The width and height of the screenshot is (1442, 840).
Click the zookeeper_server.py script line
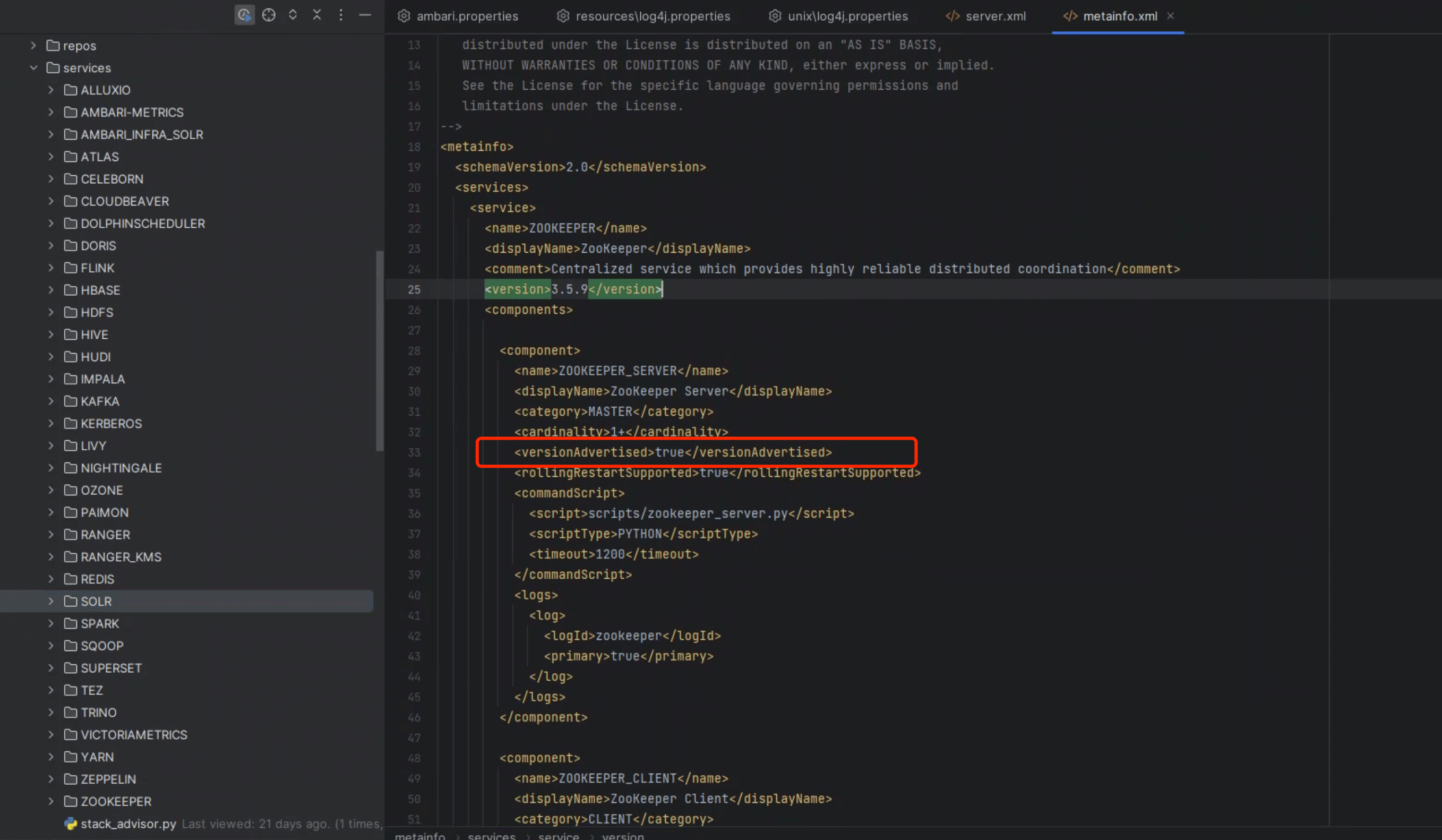[x=691, y=514]
